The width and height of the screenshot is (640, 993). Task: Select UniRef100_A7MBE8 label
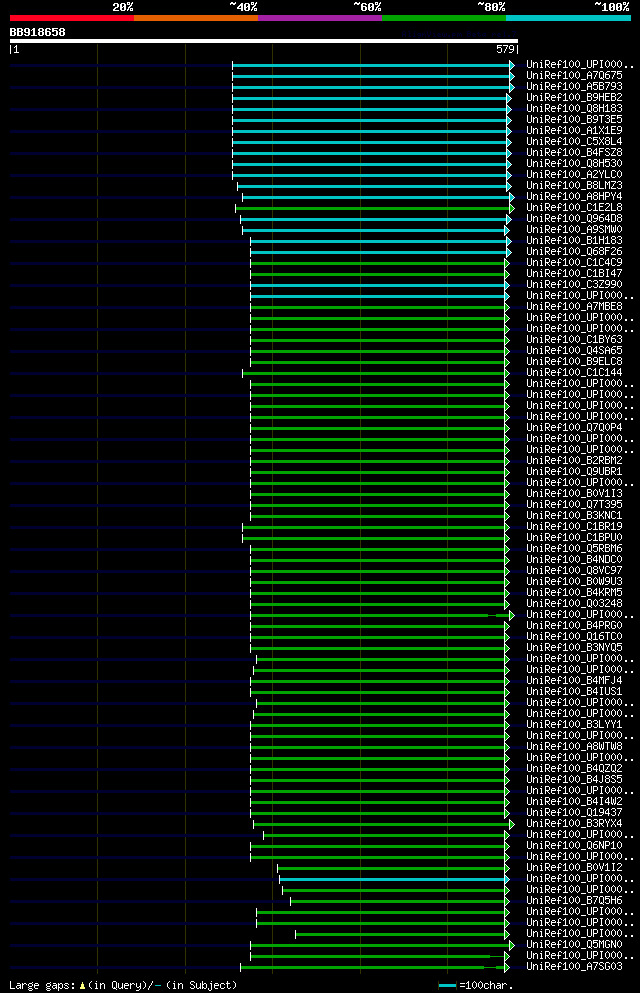click(x=574, y=307)
